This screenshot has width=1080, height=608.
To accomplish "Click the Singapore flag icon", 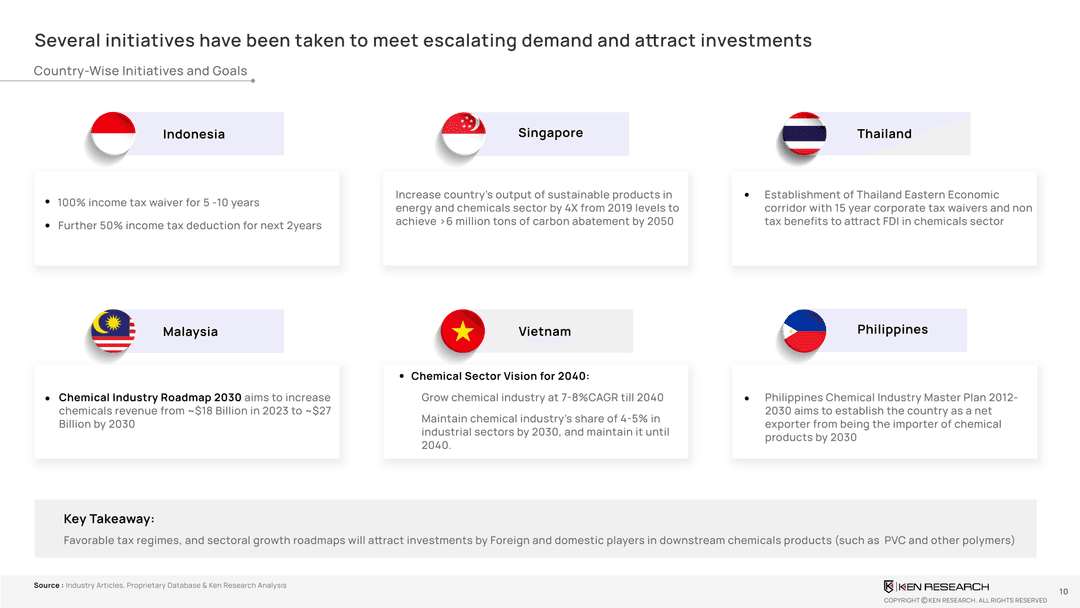I will pyautogui.click(x=463, y=134).
